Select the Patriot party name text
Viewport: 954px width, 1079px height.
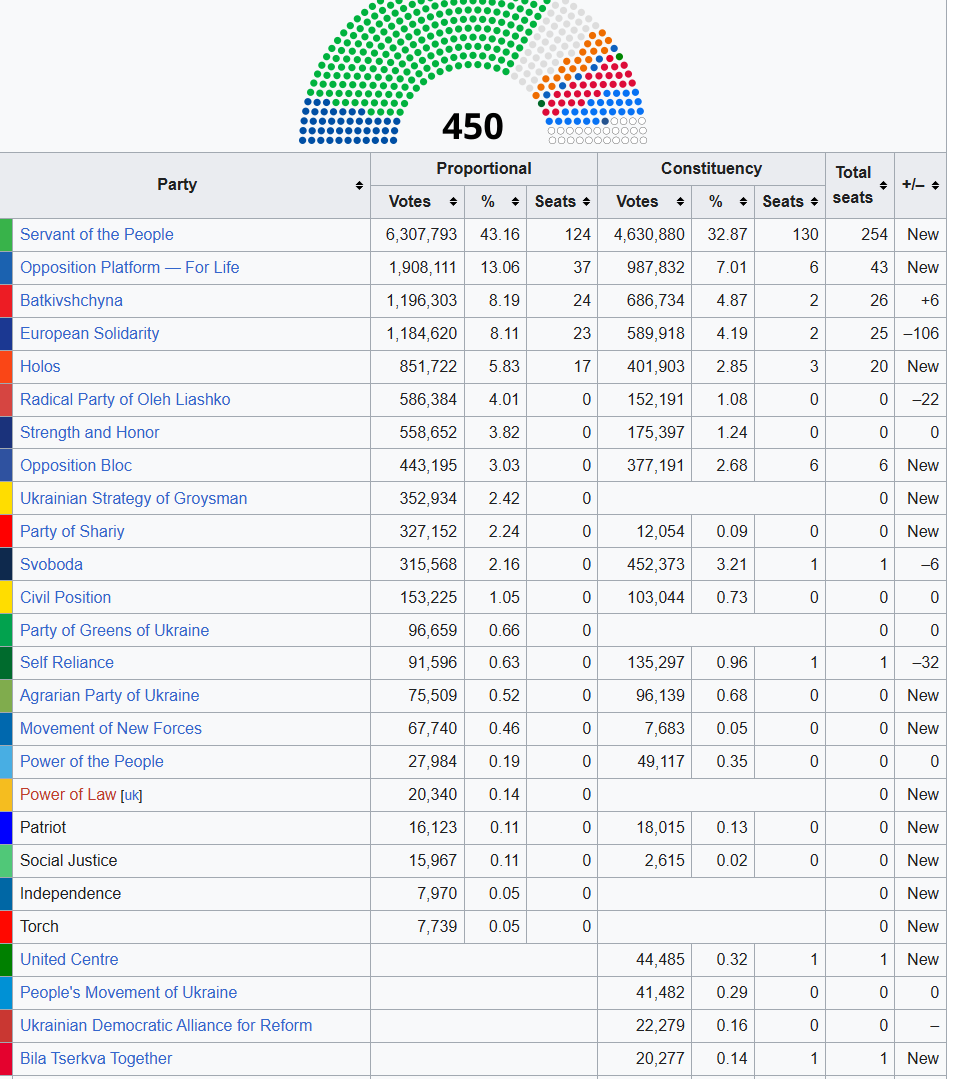pyautogui.click(x=43, y=828)
